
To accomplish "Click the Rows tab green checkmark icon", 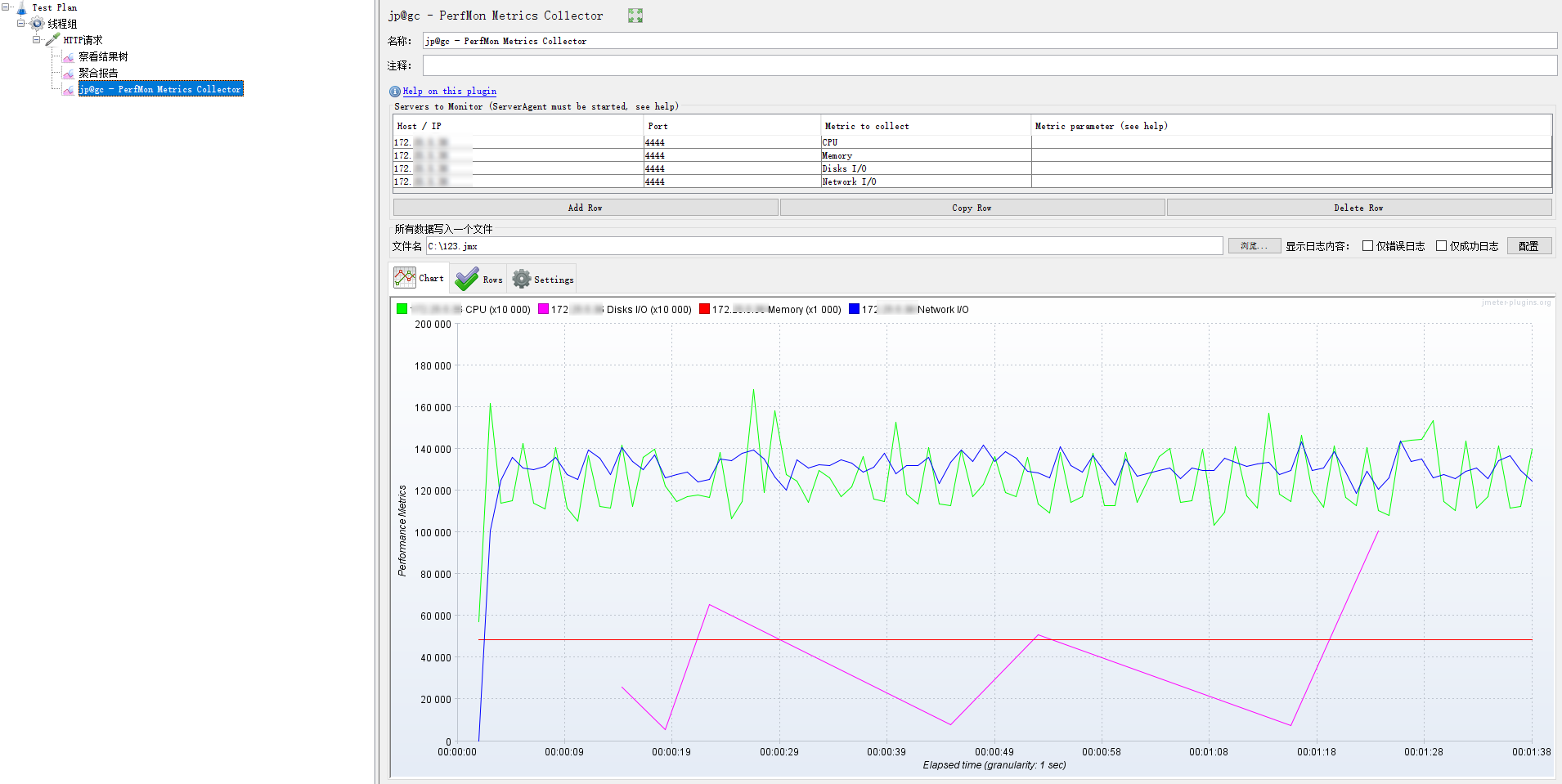I will pos(467,279).
